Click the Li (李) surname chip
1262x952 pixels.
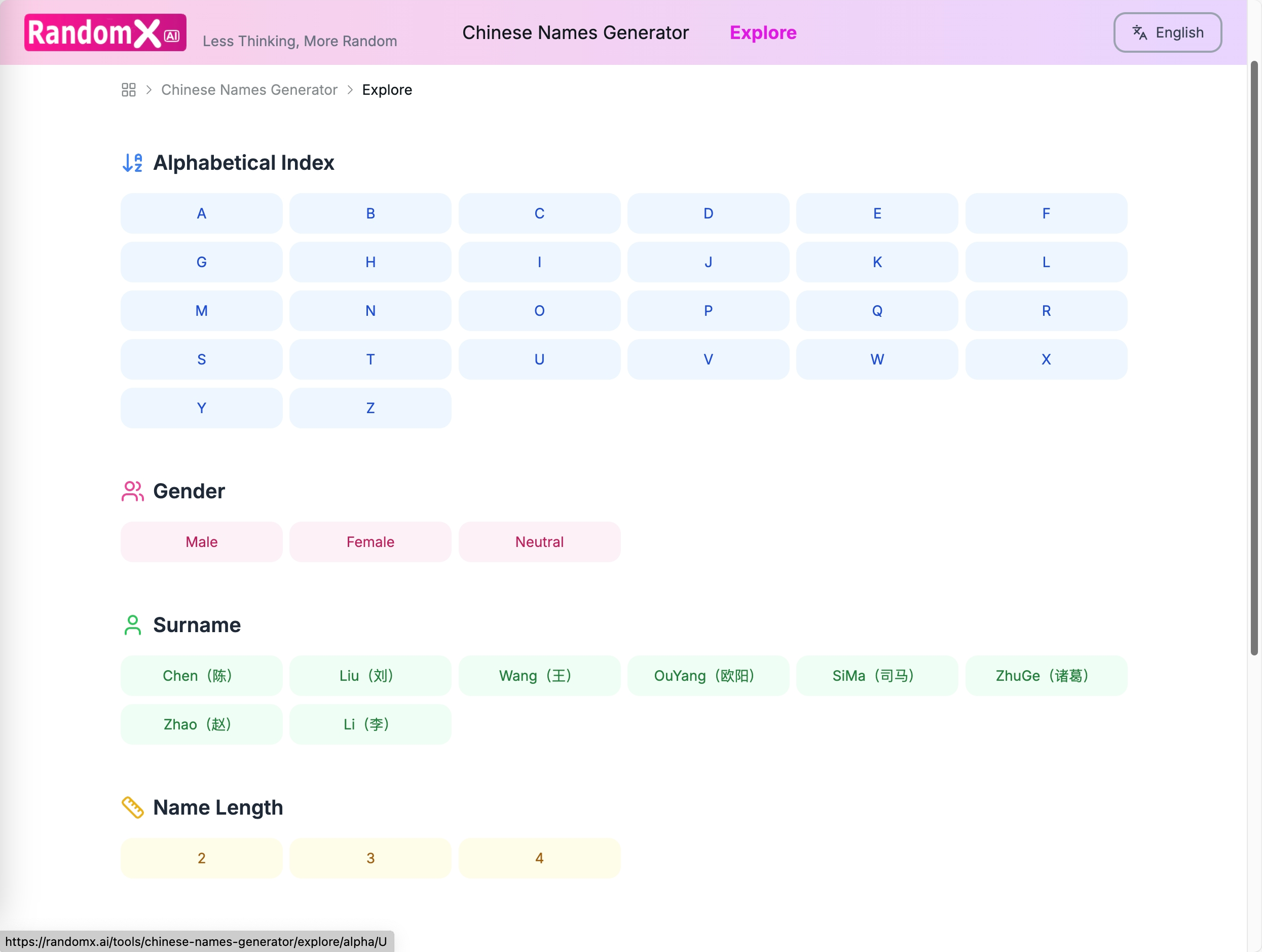[370, 724]
